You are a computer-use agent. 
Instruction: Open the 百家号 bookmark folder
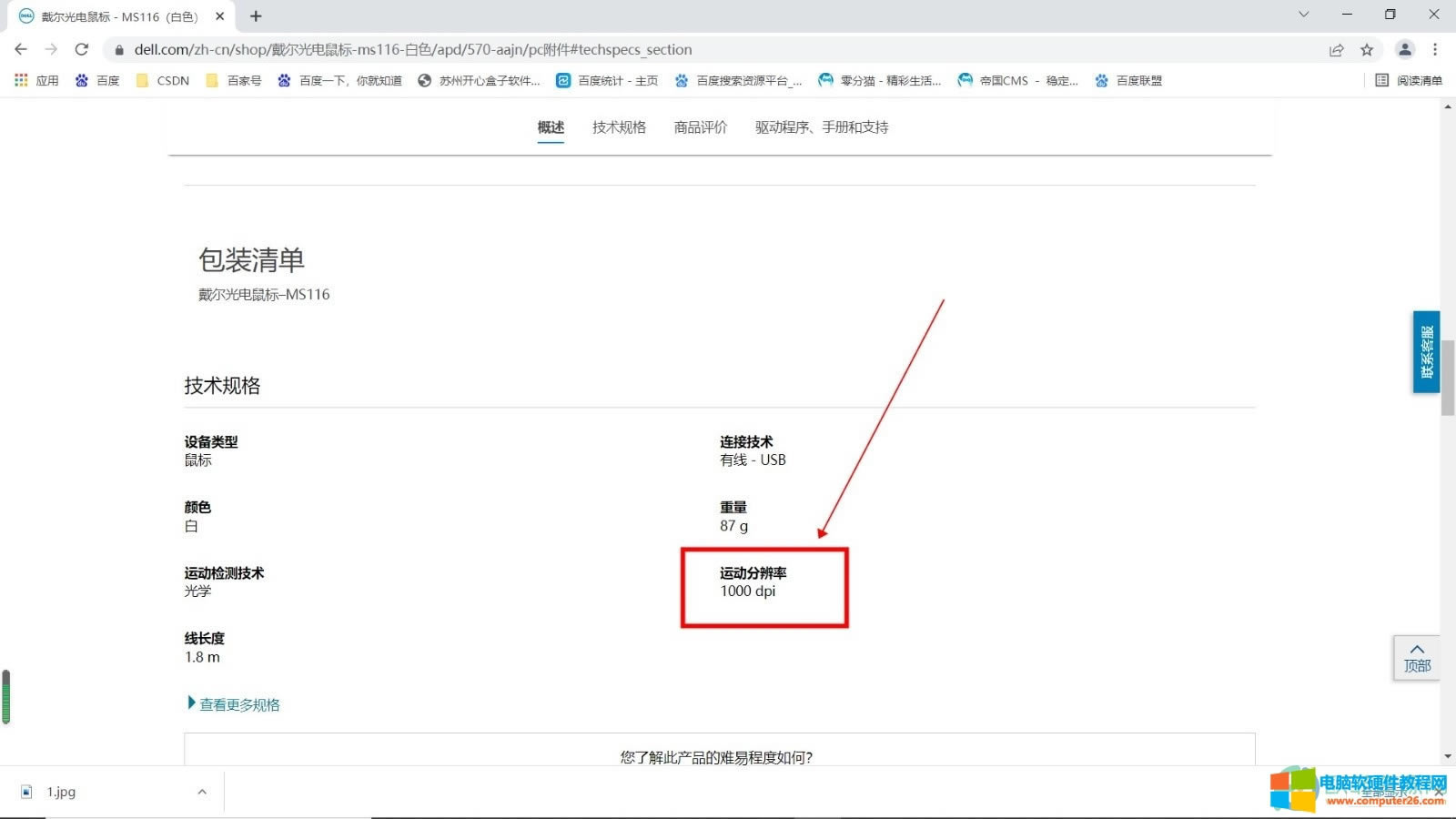pyautogui.click(x=234, y=80)
